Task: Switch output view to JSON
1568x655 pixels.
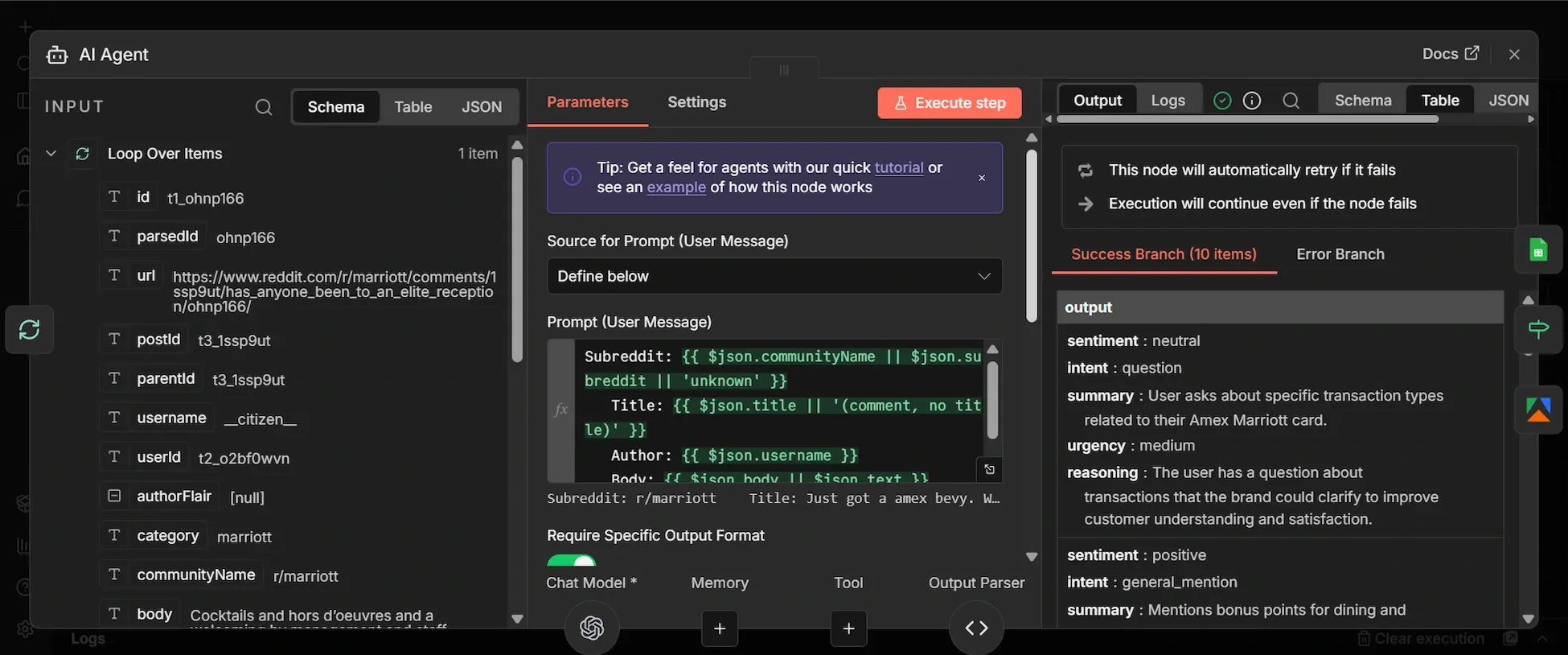Action: point(1508,100)
